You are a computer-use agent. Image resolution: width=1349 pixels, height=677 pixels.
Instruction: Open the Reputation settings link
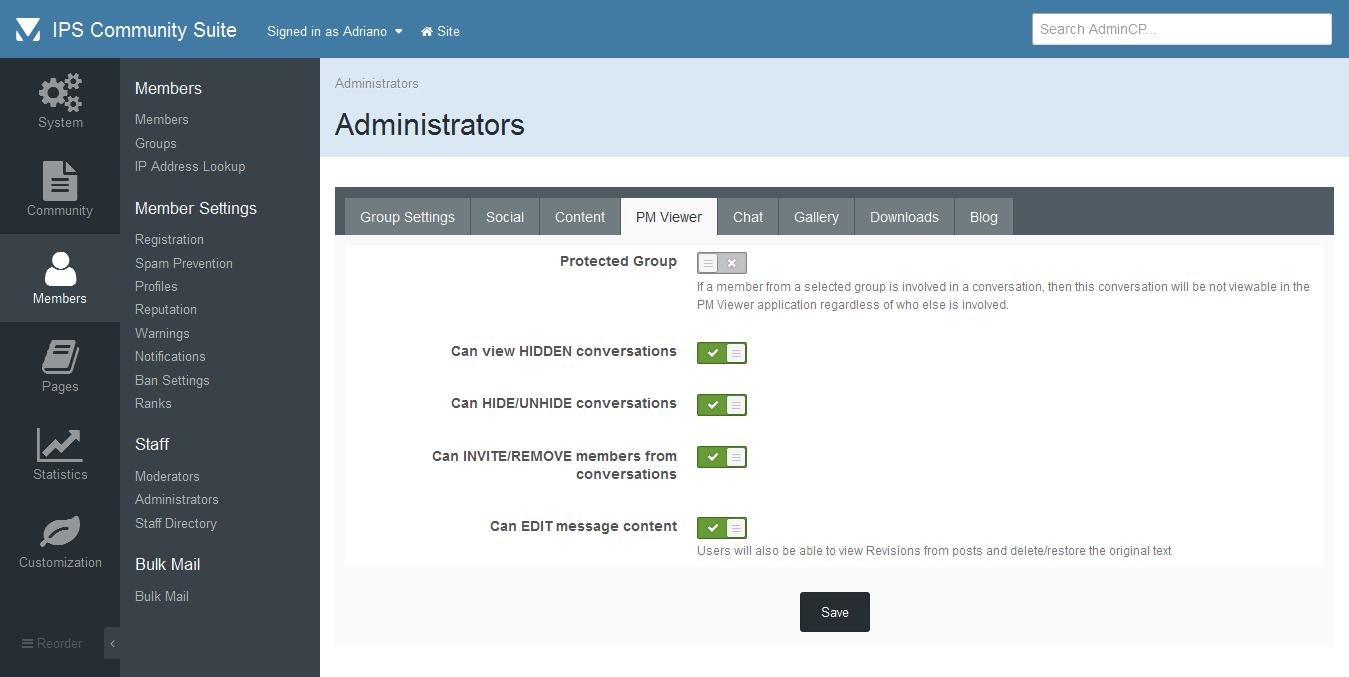(x=166, y=309)
